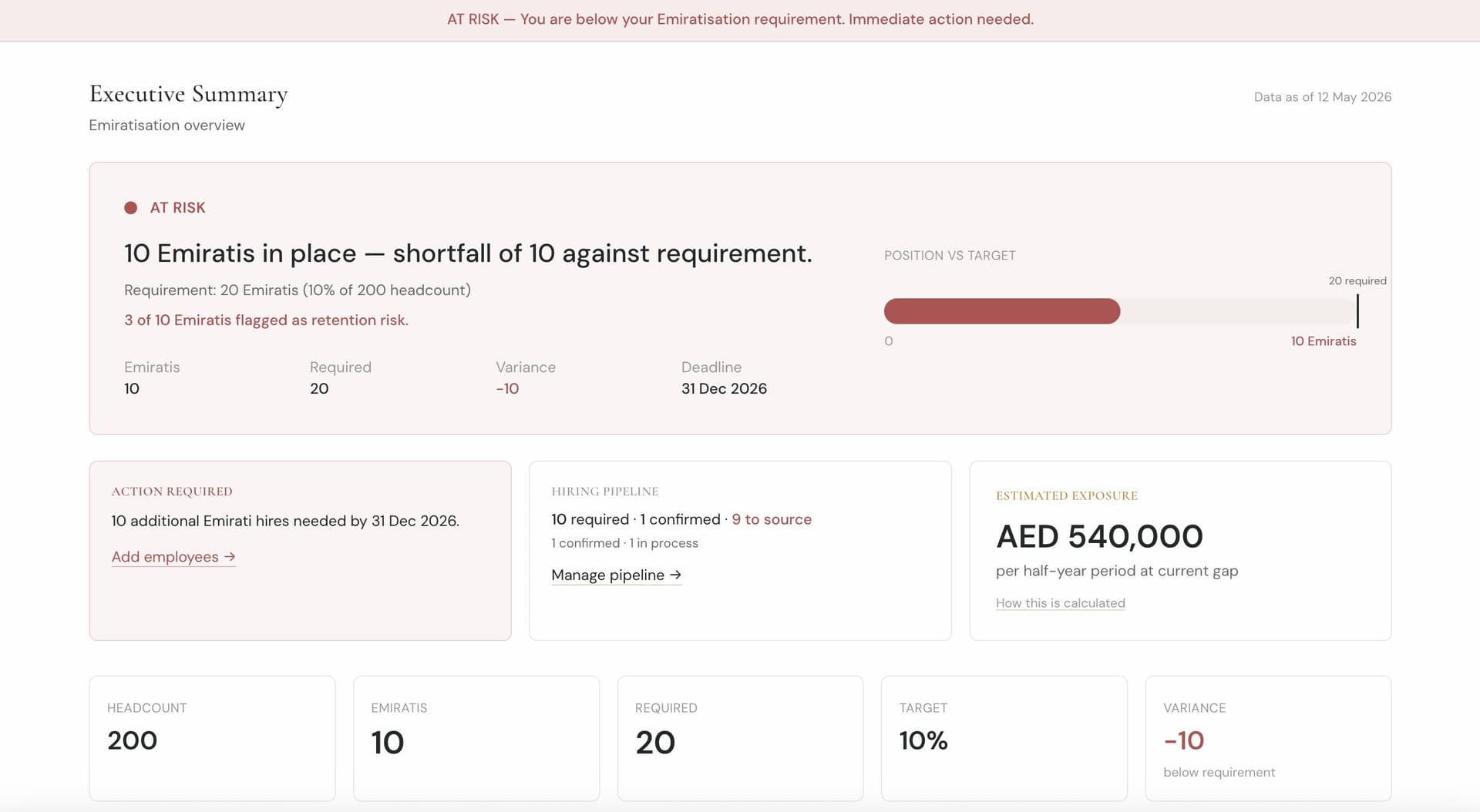Click the TARGET 10% stat card
The height and width of the screenshot is (812, 1480).
click(x=1004, y=739)
